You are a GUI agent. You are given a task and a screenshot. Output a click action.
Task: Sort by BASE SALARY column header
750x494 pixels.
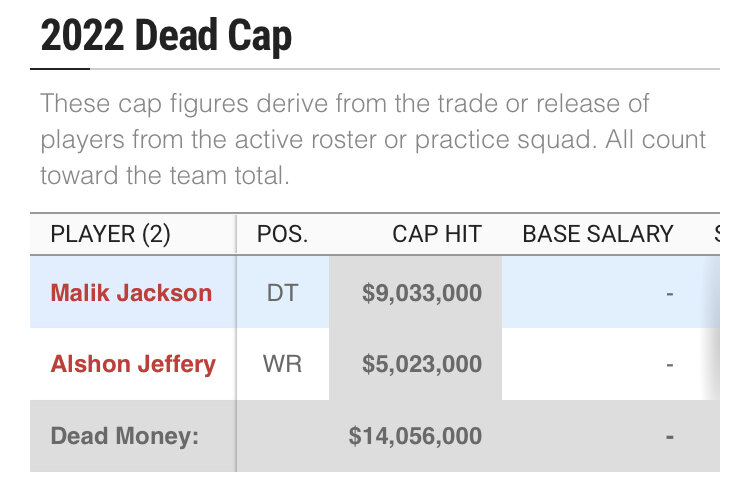598,235
